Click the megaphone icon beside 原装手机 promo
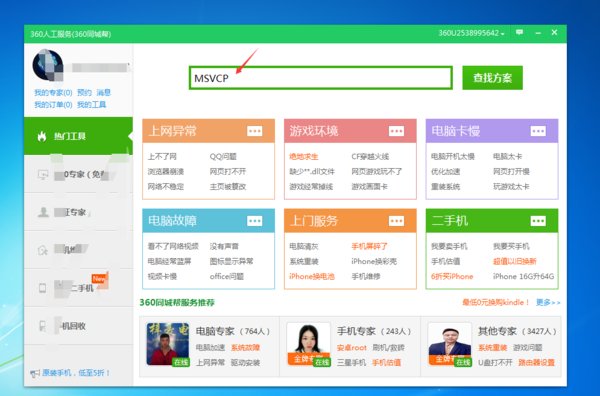The height and width of the screenshot is (396, 600). coord(35,373)
